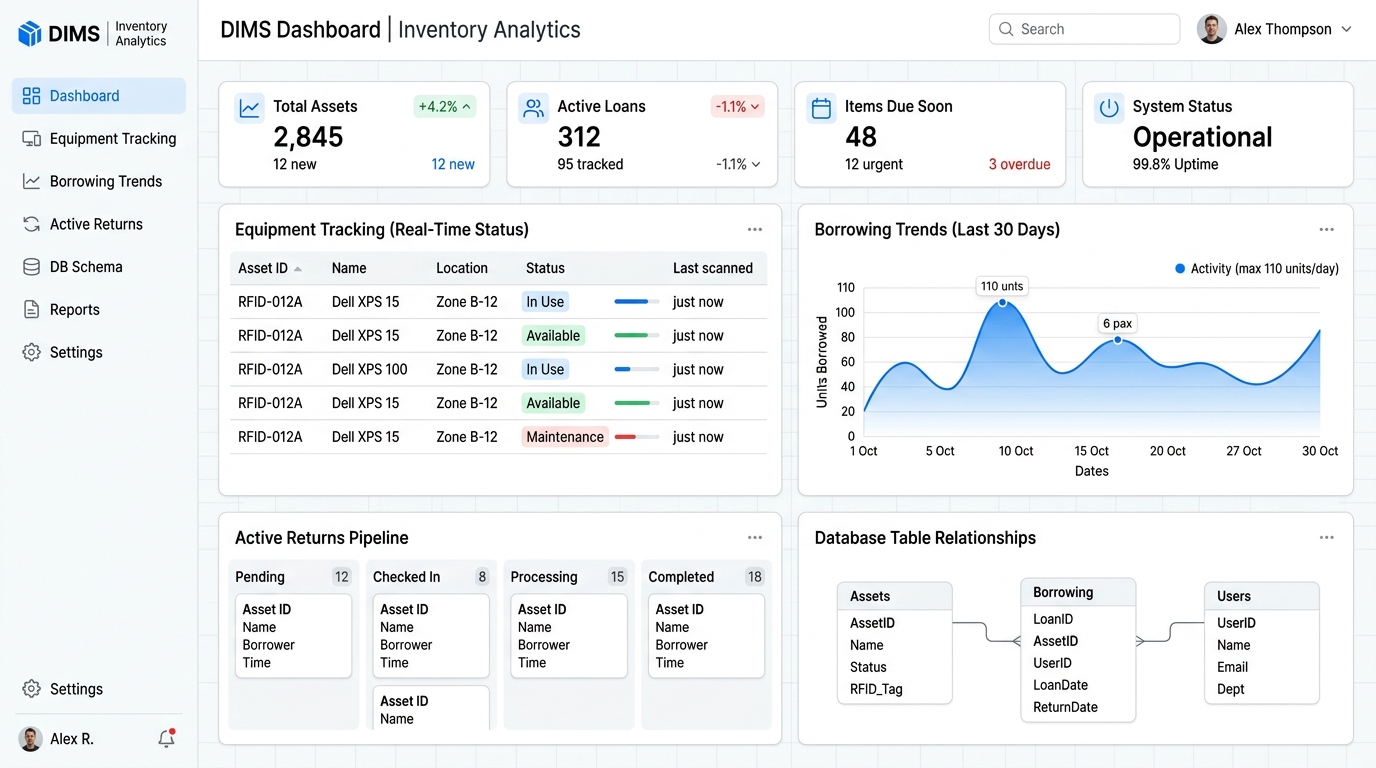Click the '12 new' blue link
The width and height of the screenshot is (1376, 768).
tap(453, 164)
